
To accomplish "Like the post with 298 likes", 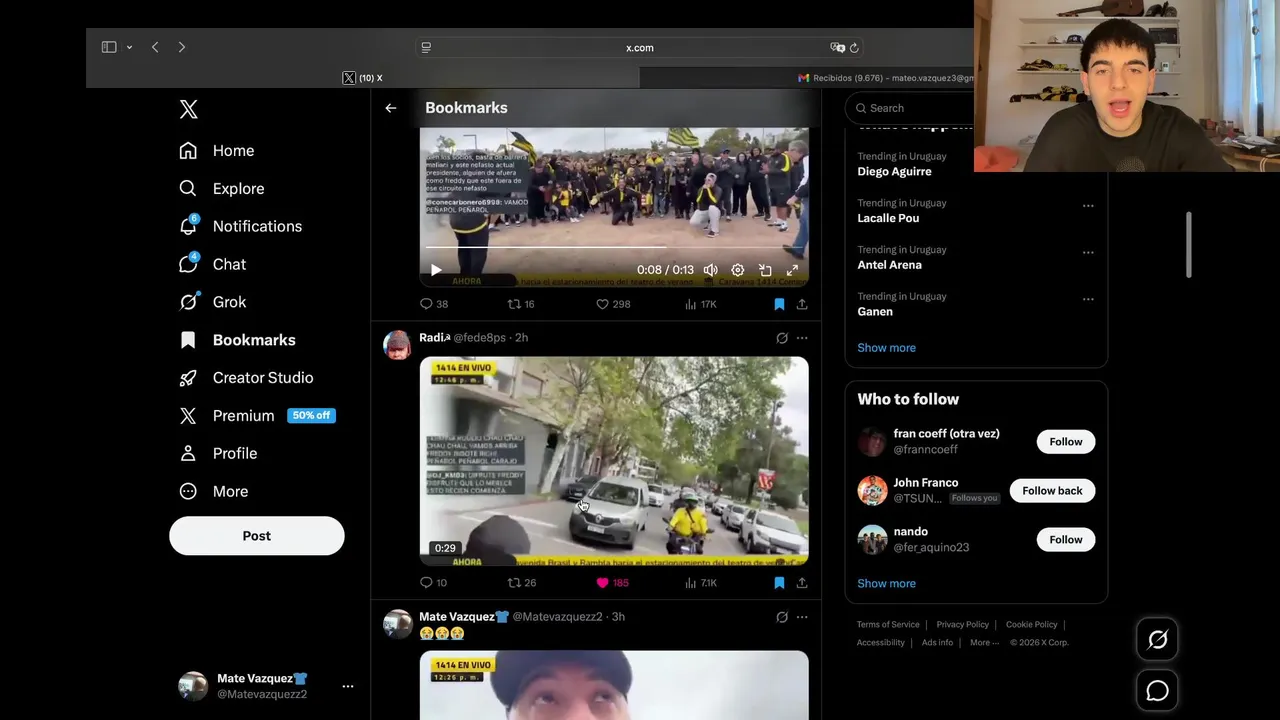I will pos(613,304).
